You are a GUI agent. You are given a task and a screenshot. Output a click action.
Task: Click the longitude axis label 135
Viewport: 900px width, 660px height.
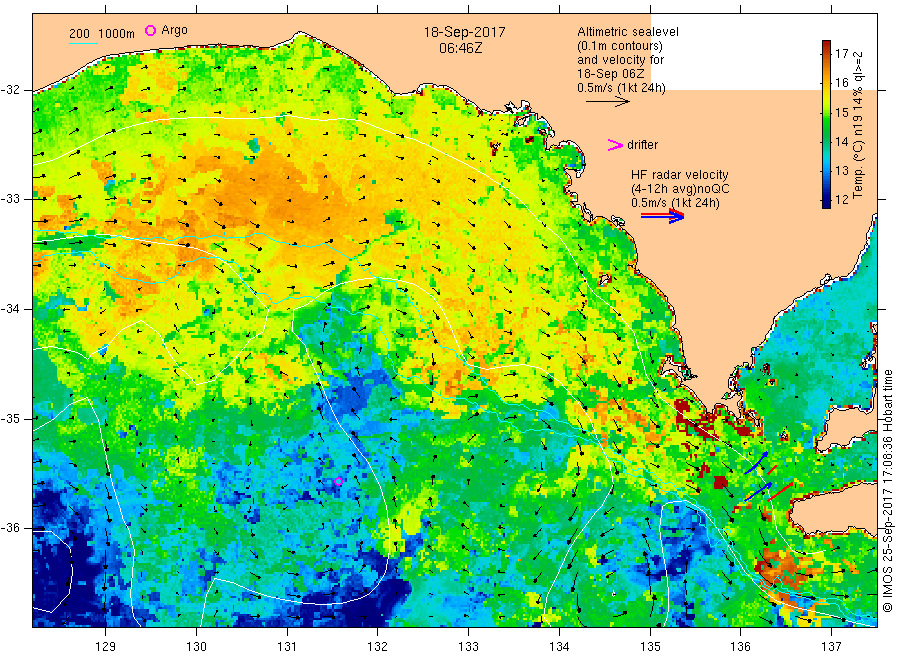click(650, 647)
